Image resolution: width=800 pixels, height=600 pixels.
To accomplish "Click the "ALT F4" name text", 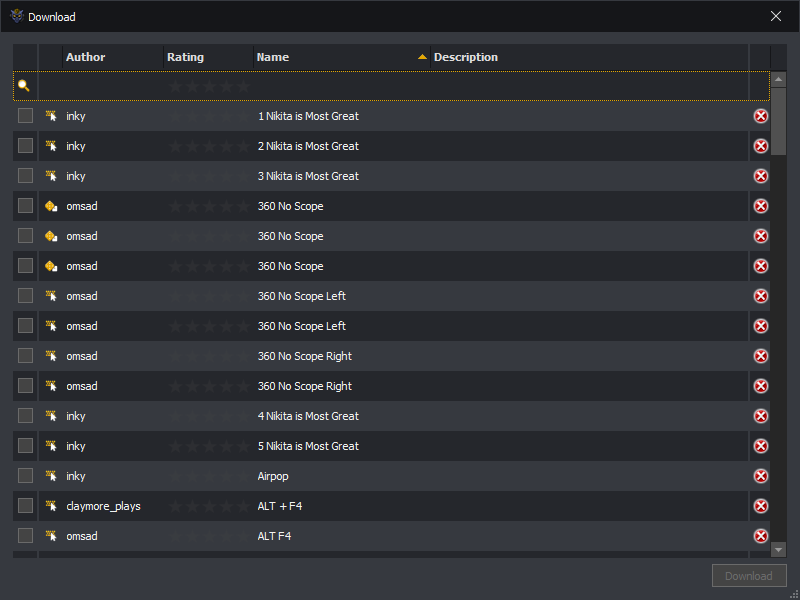I will [x=274, y=536].
